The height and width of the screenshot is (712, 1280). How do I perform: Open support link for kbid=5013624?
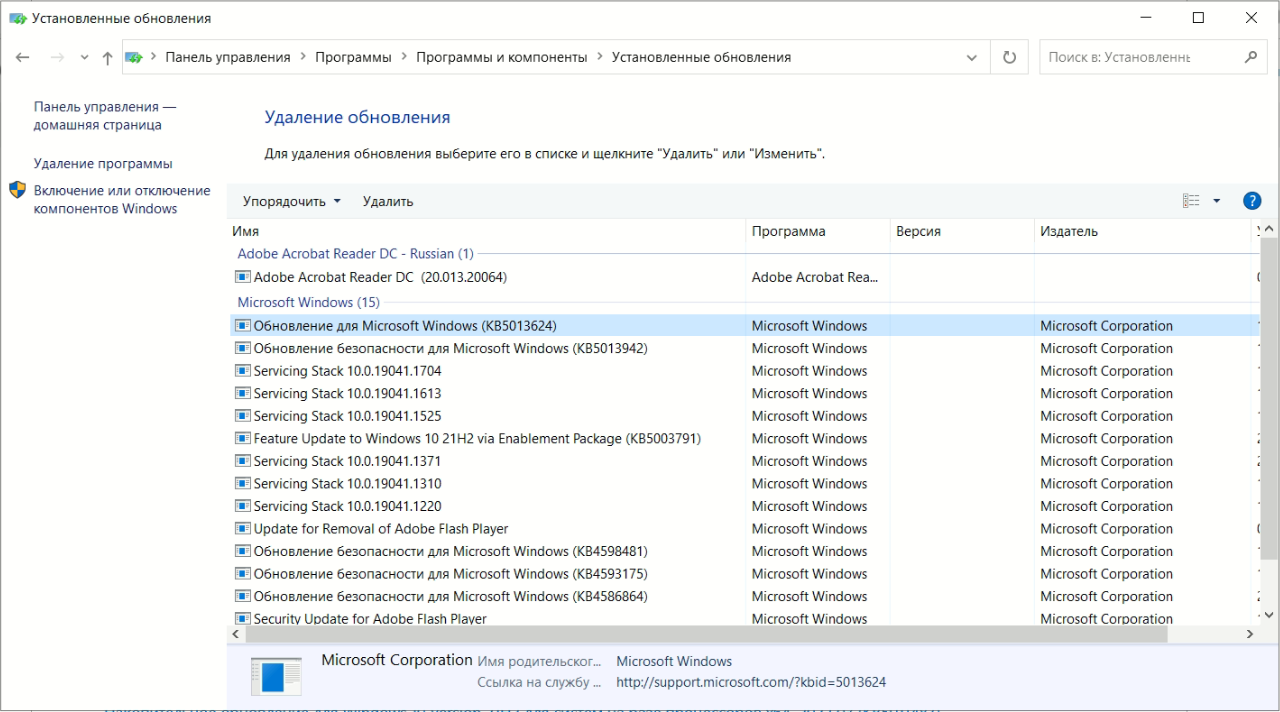tap(751, 683)
